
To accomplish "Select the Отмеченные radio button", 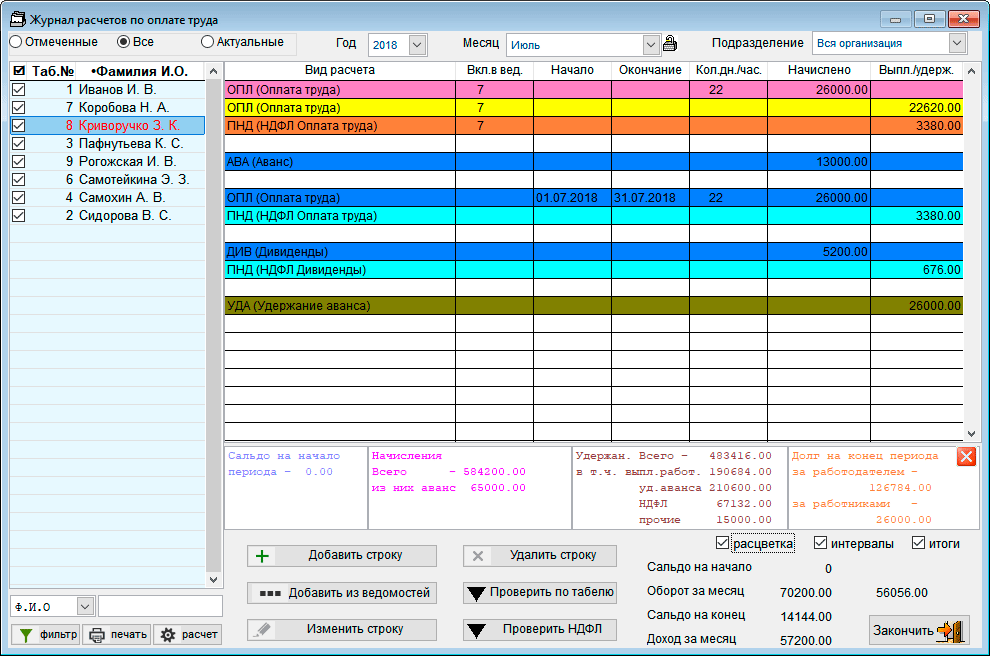I will pos(16,42).
